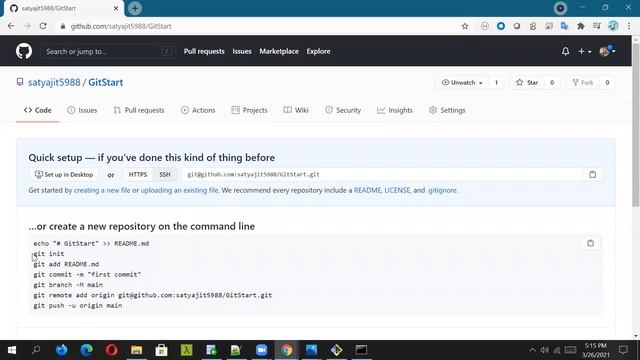Click the GitHub Octocat logo

[x=24, y=51]
